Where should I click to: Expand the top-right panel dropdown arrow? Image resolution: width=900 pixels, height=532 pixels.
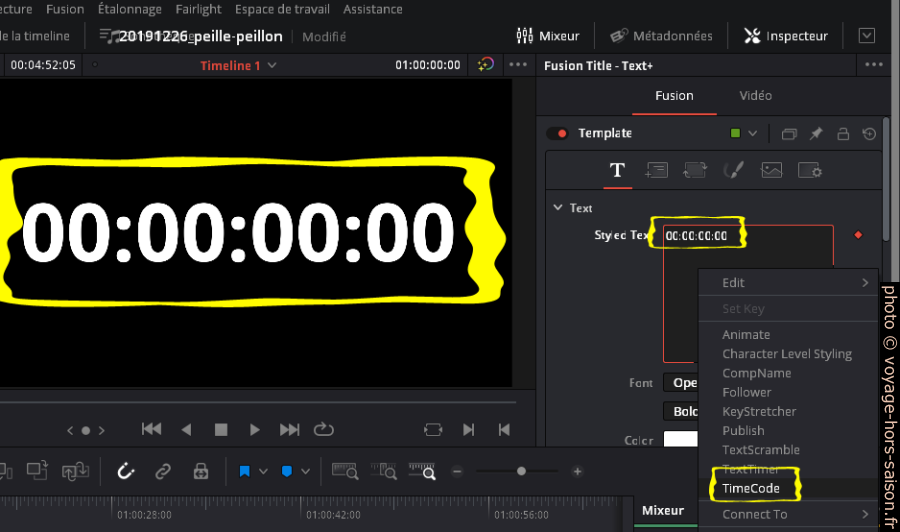[867, 36]
